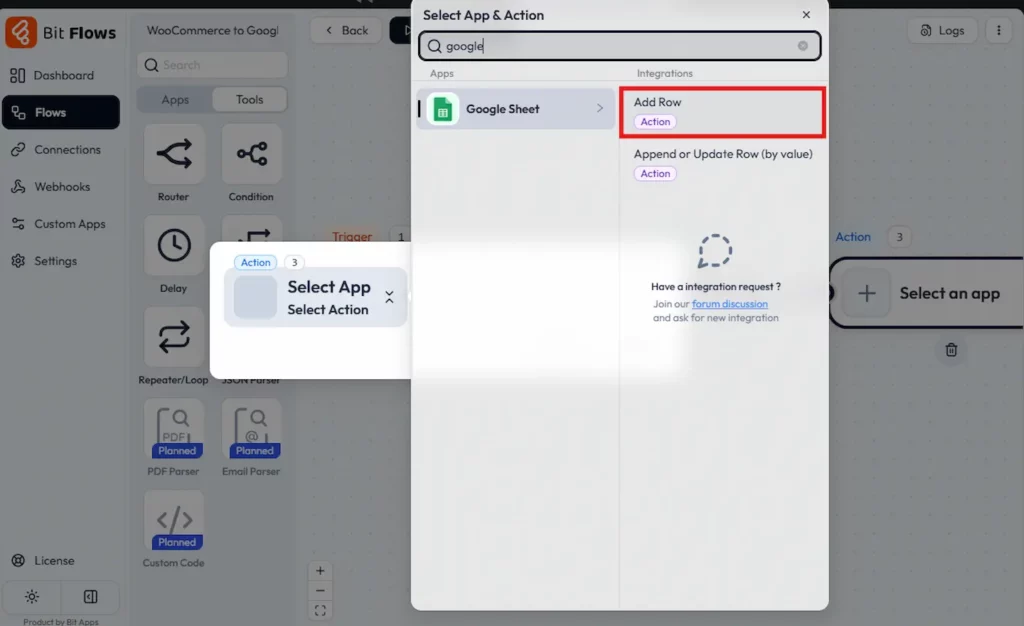Open the forum discussion link
This screenshot has width=1024, height=626.
coord(730,304)
